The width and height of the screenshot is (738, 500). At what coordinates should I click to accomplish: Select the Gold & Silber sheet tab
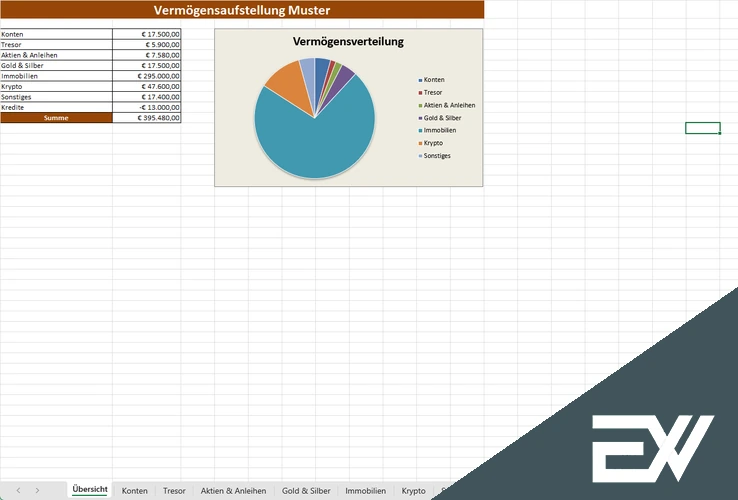tap(306, 491)
